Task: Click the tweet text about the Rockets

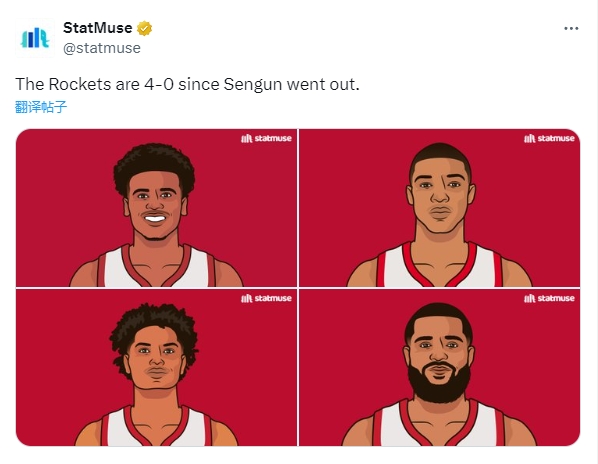Action: [187, 84]
